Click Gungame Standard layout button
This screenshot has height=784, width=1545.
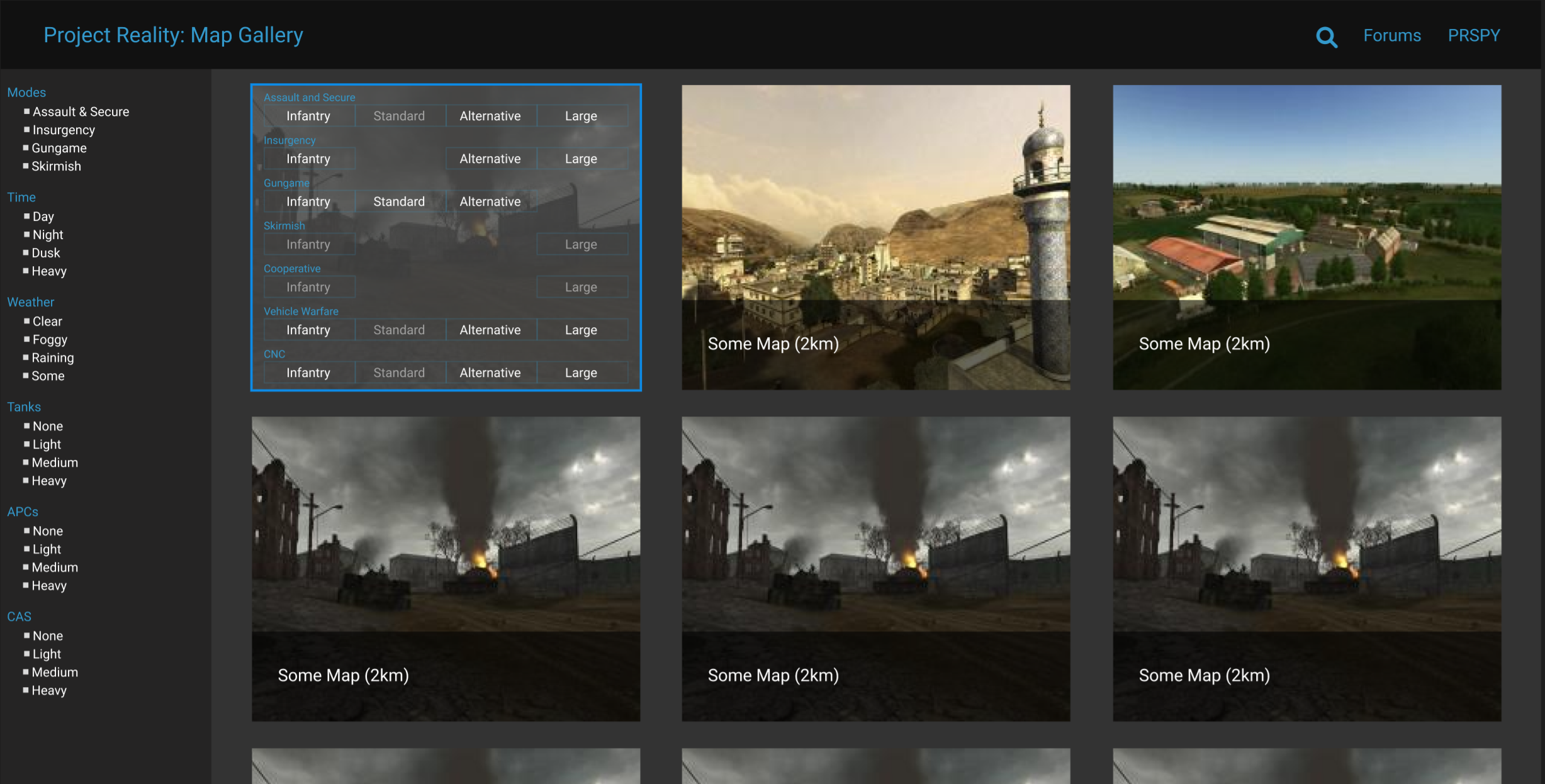[399, 202]
